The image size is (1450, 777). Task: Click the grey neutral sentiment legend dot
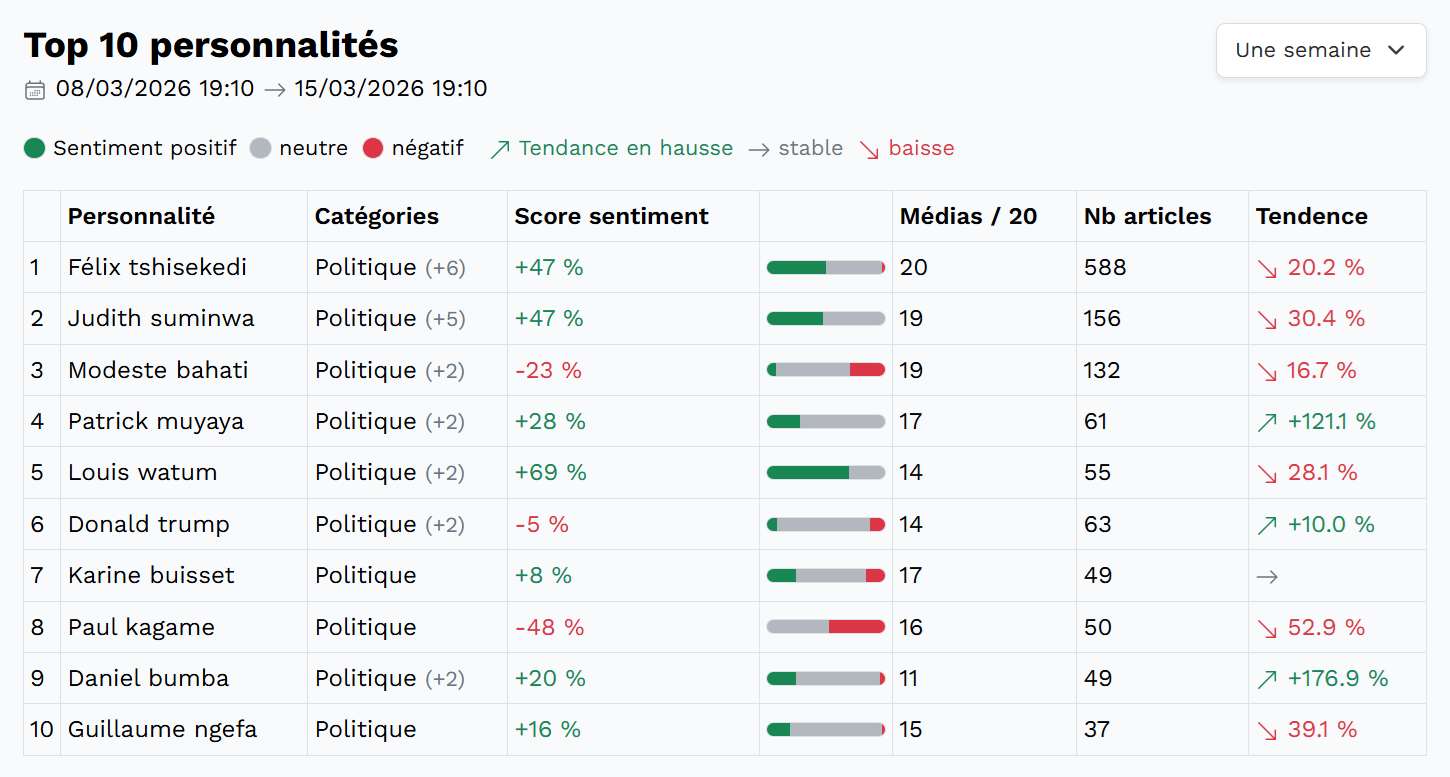click(x=258, y=147)
